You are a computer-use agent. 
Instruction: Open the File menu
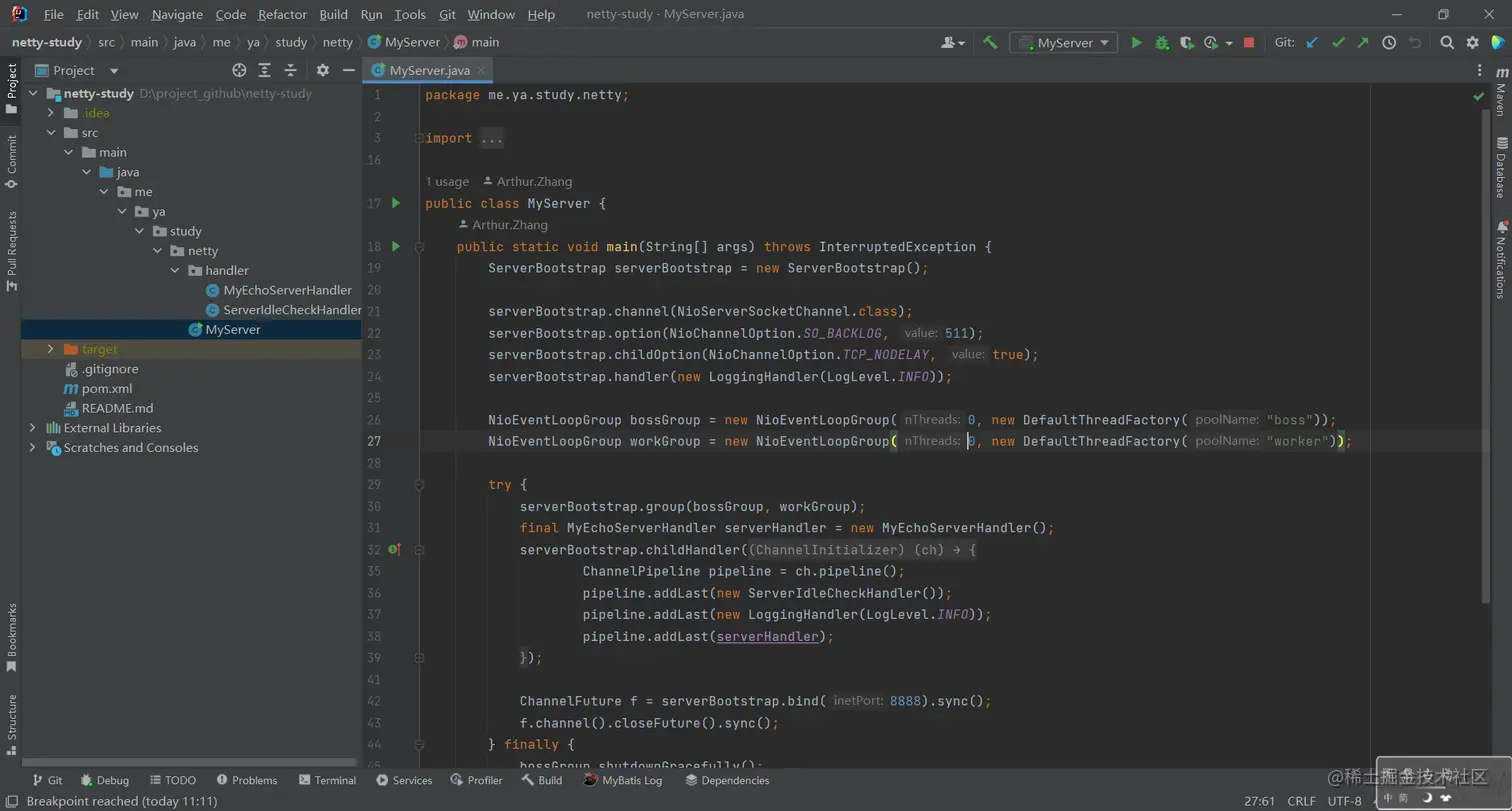pyautogui.click(x=54, y=15)
